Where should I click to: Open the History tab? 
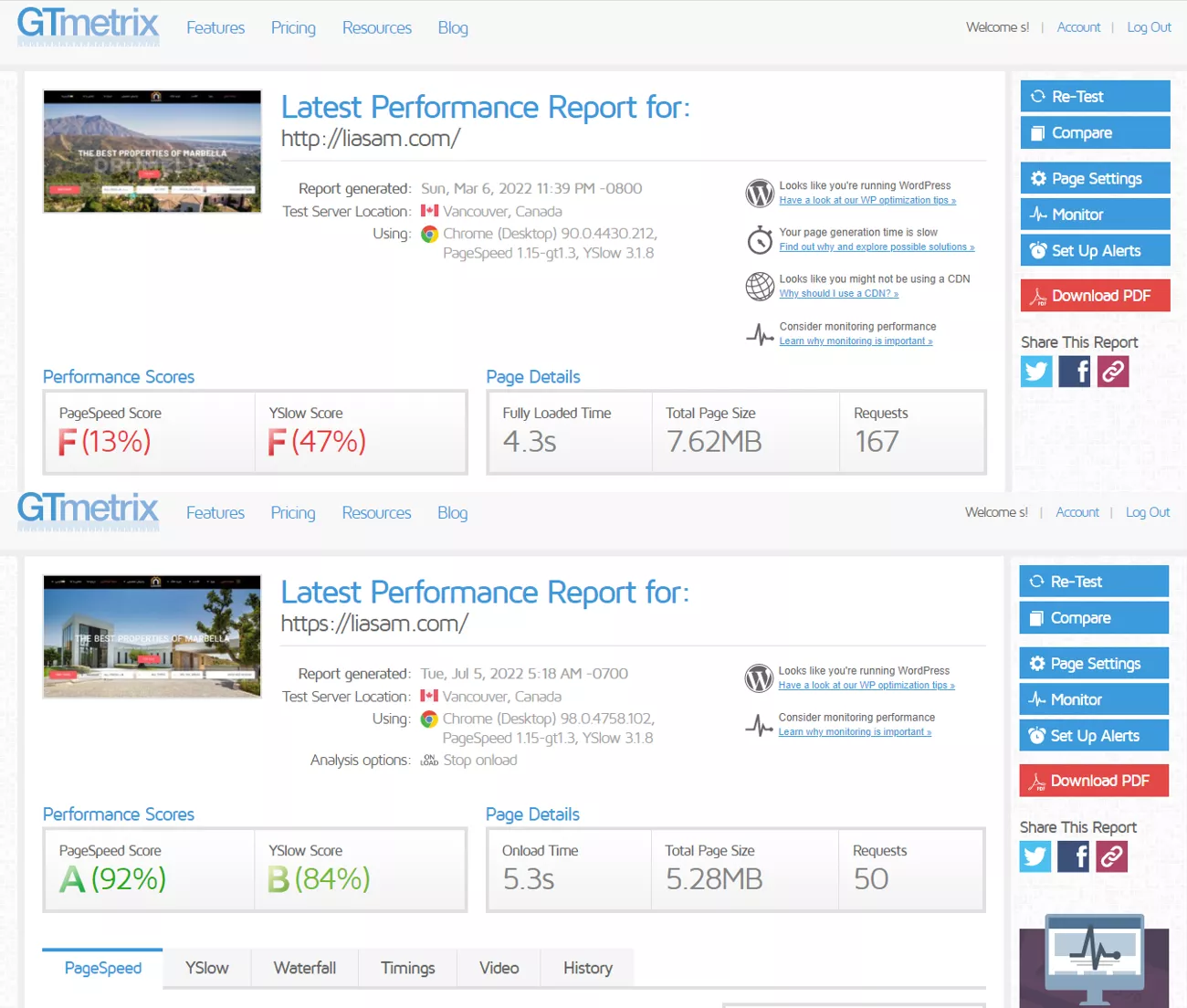588,968
